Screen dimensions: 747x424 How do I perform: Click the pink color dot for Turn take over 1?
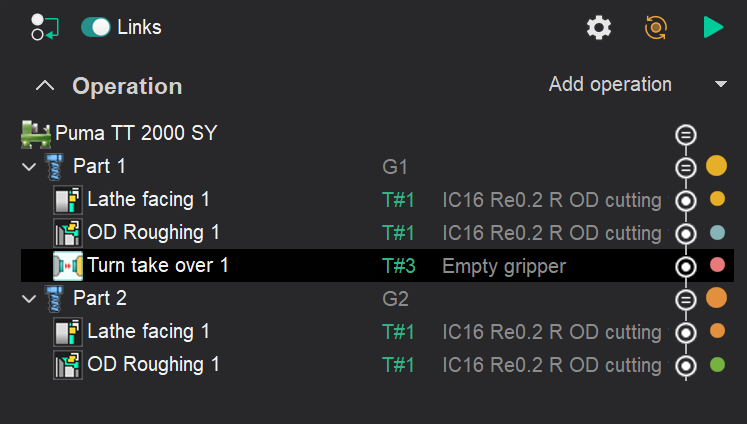(x=716, y=266)
